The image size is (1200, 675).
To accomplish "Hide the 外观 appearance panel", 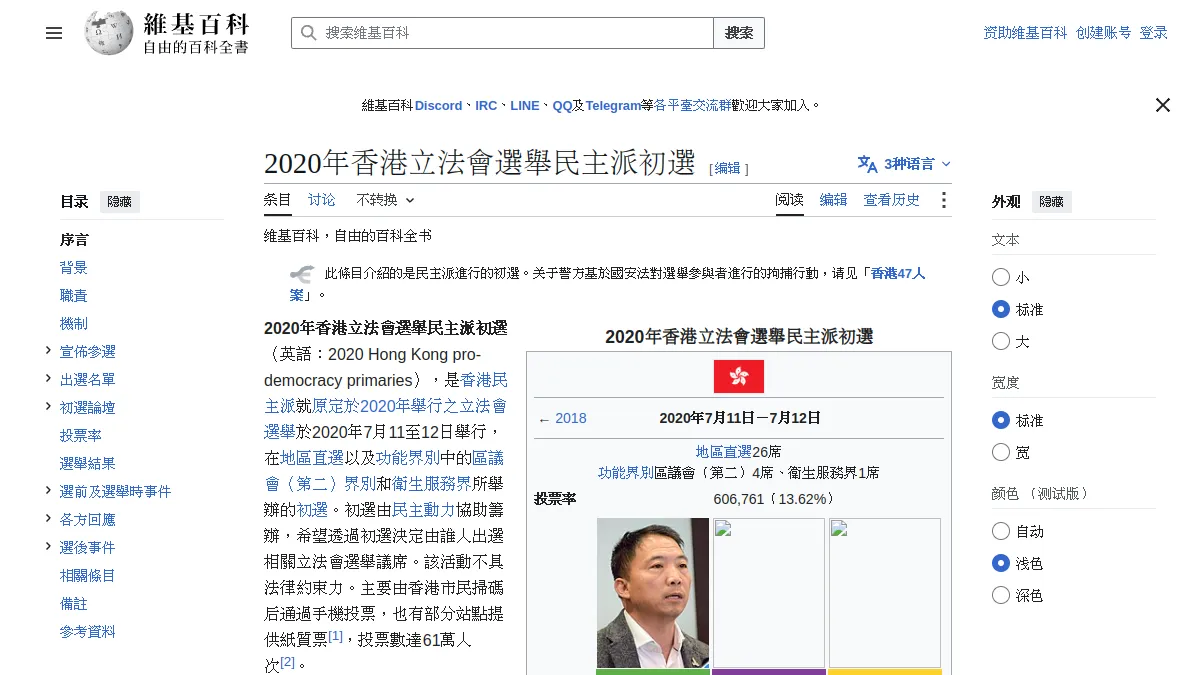I will click(x=1051, y=202).
